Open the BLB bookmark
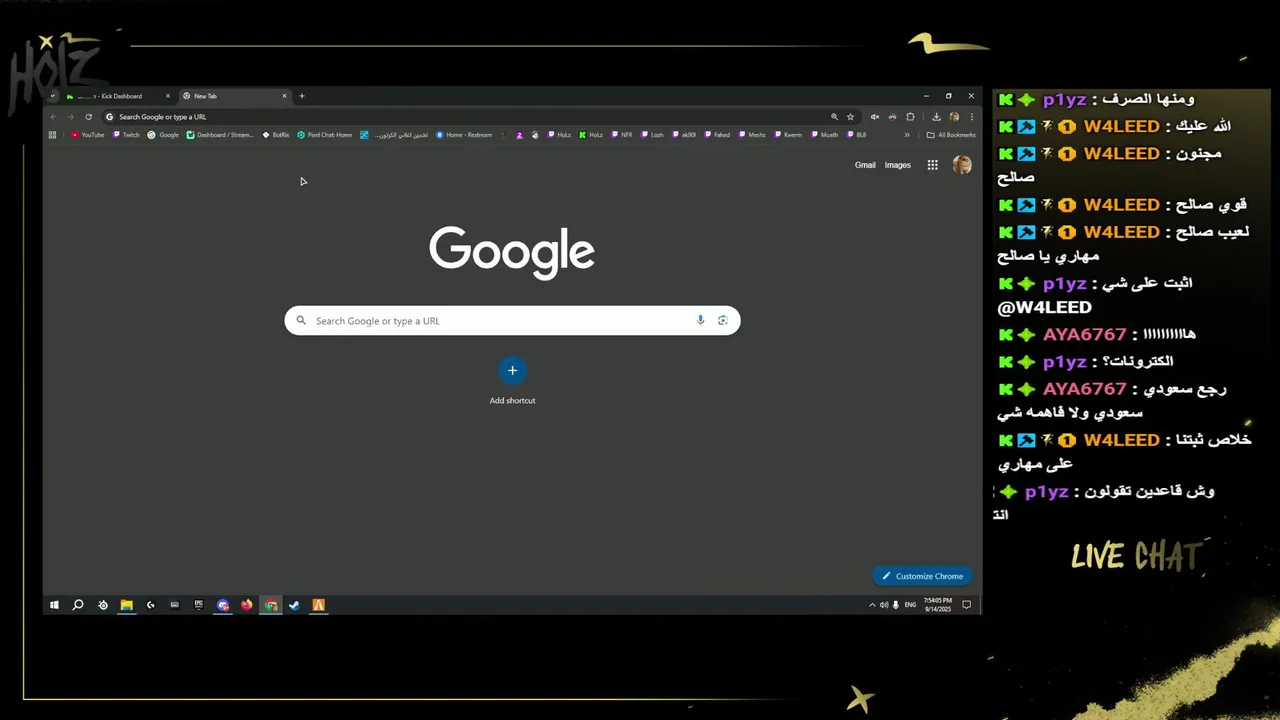 857,135
